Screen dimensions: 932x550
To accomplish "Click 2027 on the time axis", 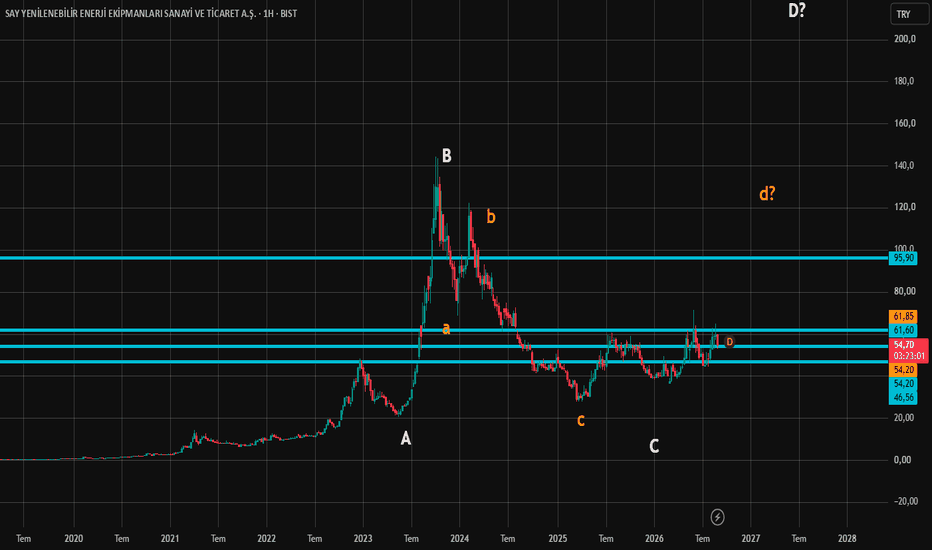I will [751, 539].
